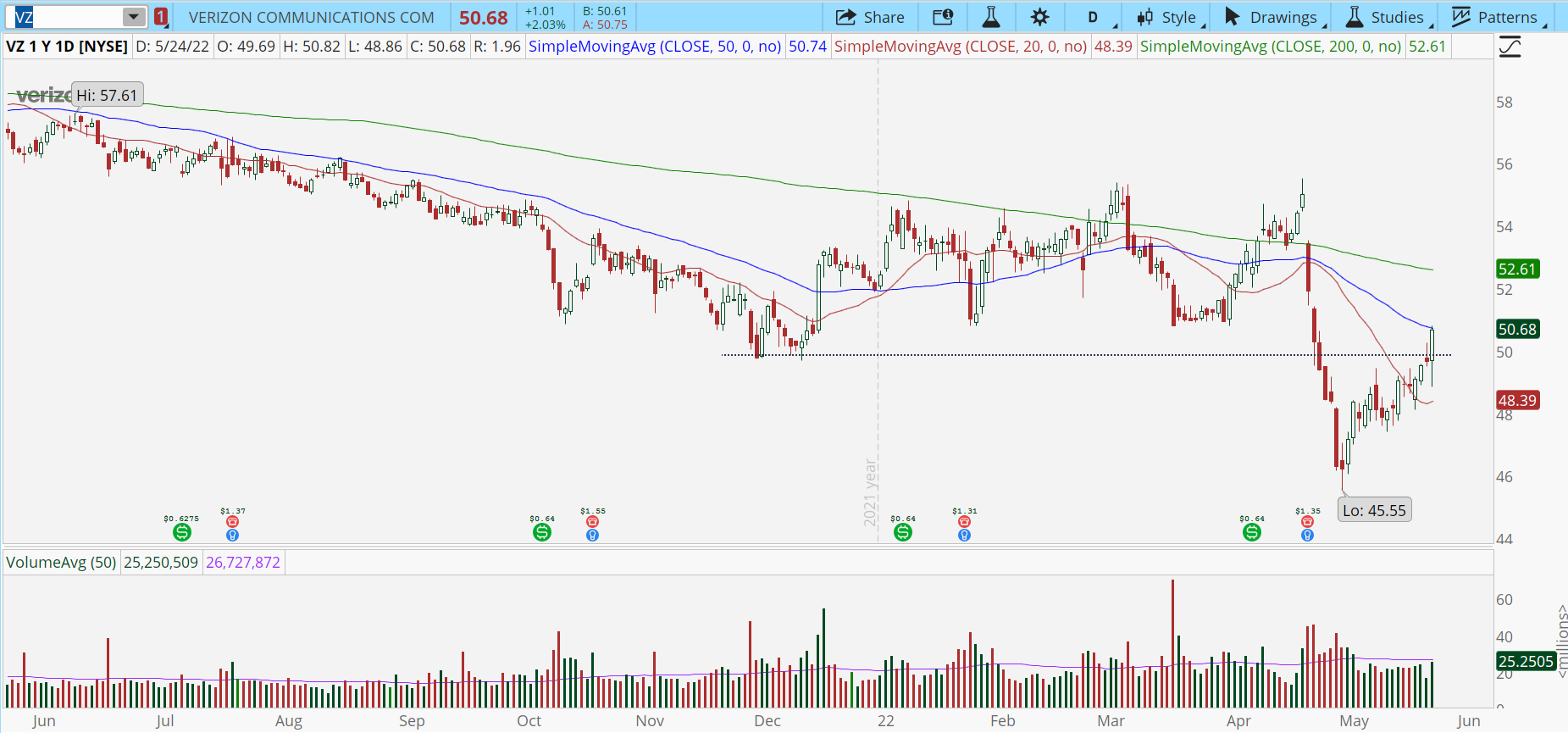Expand the VZ symbol dropdown arrow
Screen dimensions: 1568x733
(x=133, y=17)
